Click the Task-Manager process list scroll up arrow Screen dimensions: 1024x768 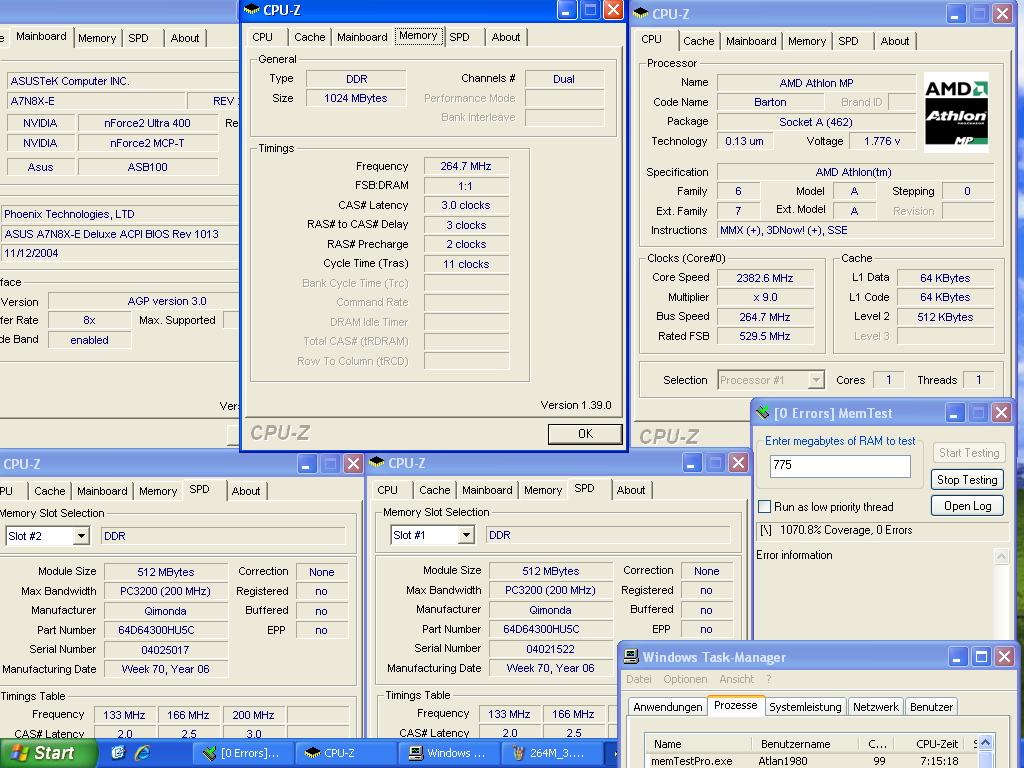(985, 743)
